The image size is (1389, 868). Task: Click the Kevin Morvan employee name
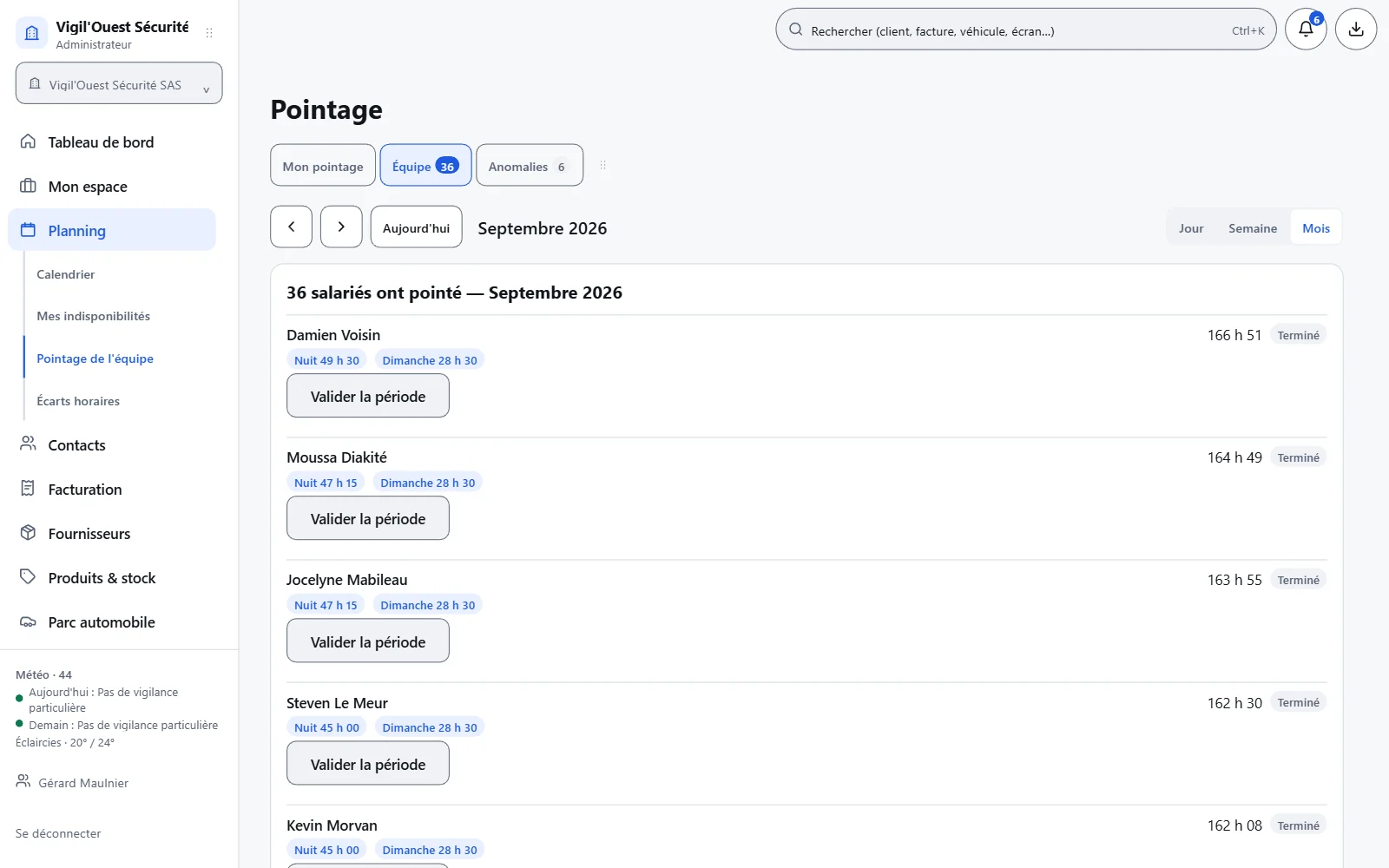[332, 825]
